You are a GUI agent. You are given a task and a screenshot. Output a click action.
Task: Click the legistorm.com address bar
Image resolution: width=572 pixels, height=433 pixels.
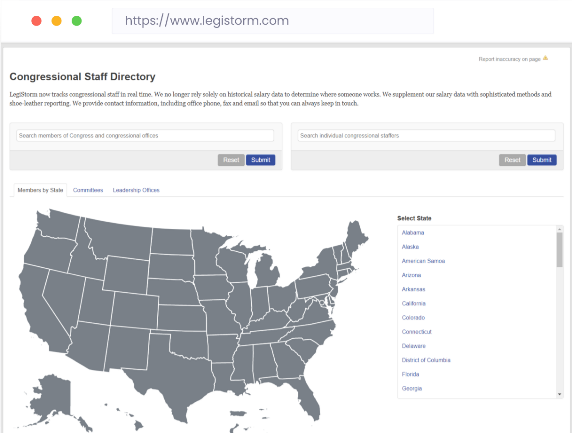click(x=273, y=21)
